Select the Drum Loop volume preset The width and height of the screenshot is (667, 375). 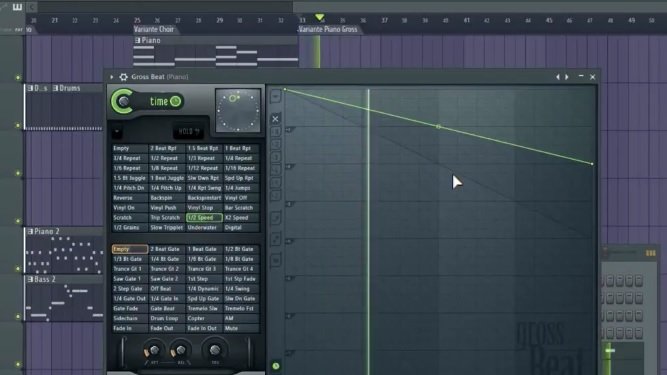pos(167,318)
